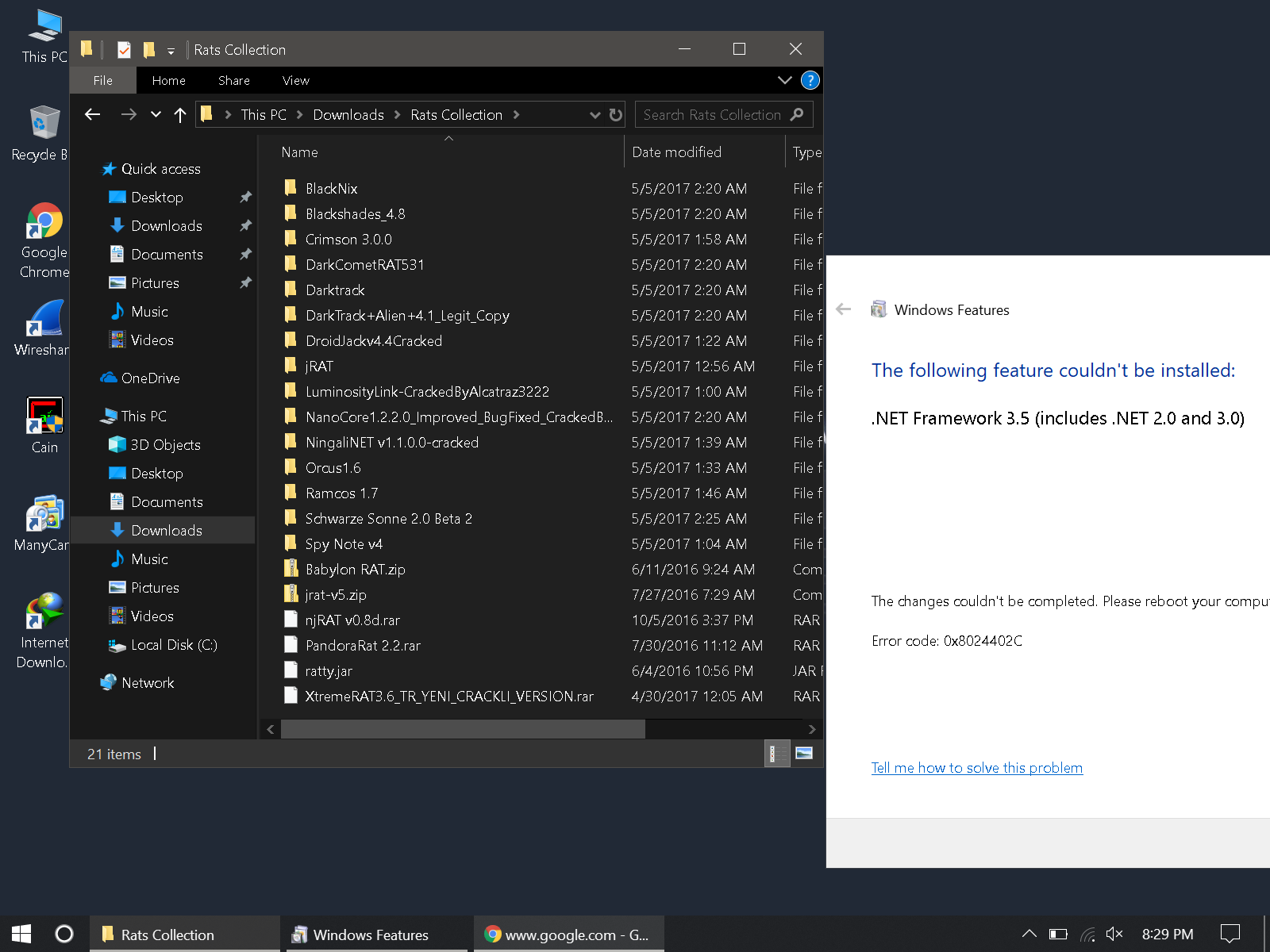The width and height of the screenshot is (1270, 952).
Task: Open the Home ribbon tab
Action: (x=169, y=80)
